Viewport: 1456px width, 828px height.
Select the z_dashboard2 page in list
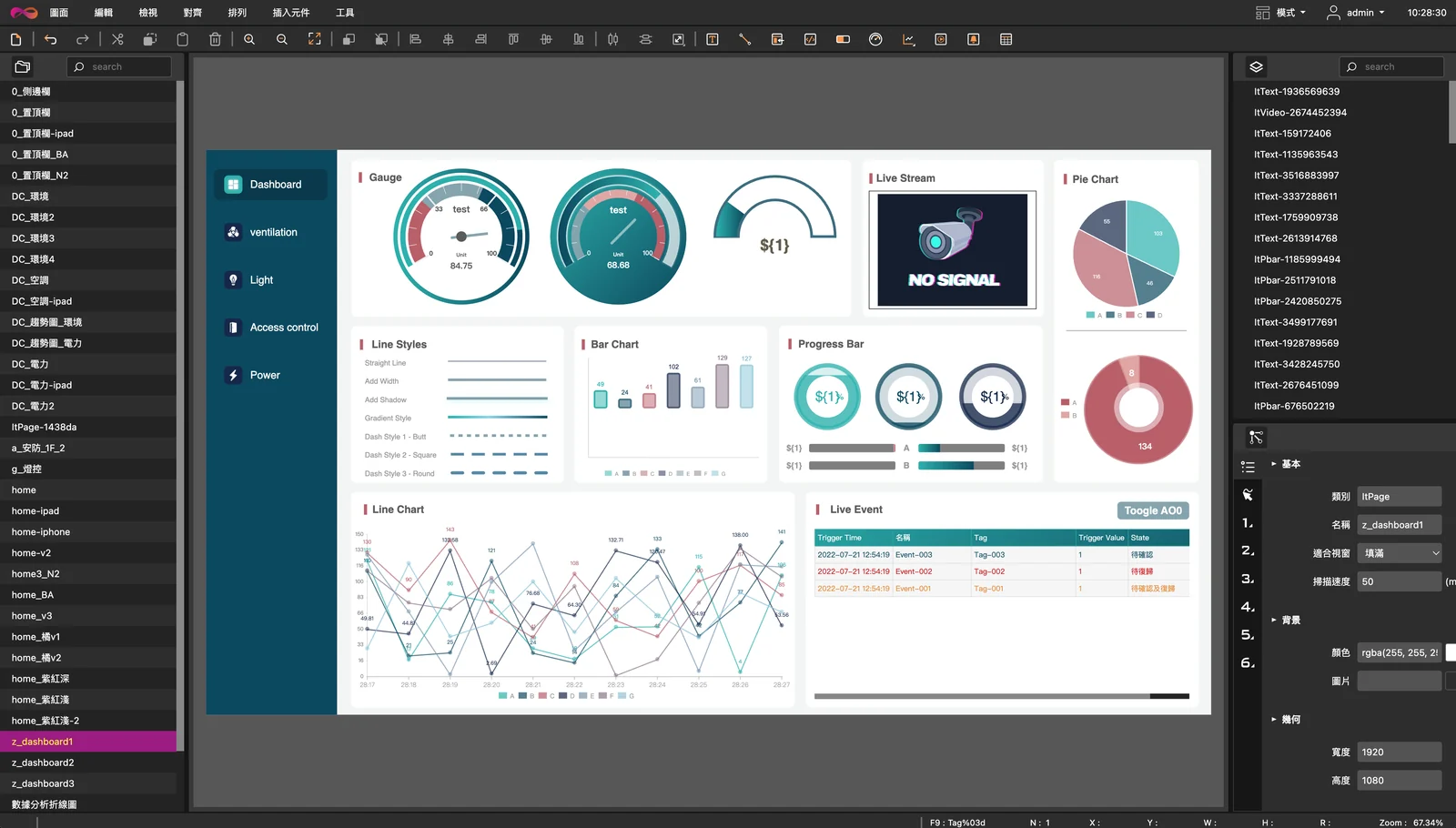pos(88,762)
